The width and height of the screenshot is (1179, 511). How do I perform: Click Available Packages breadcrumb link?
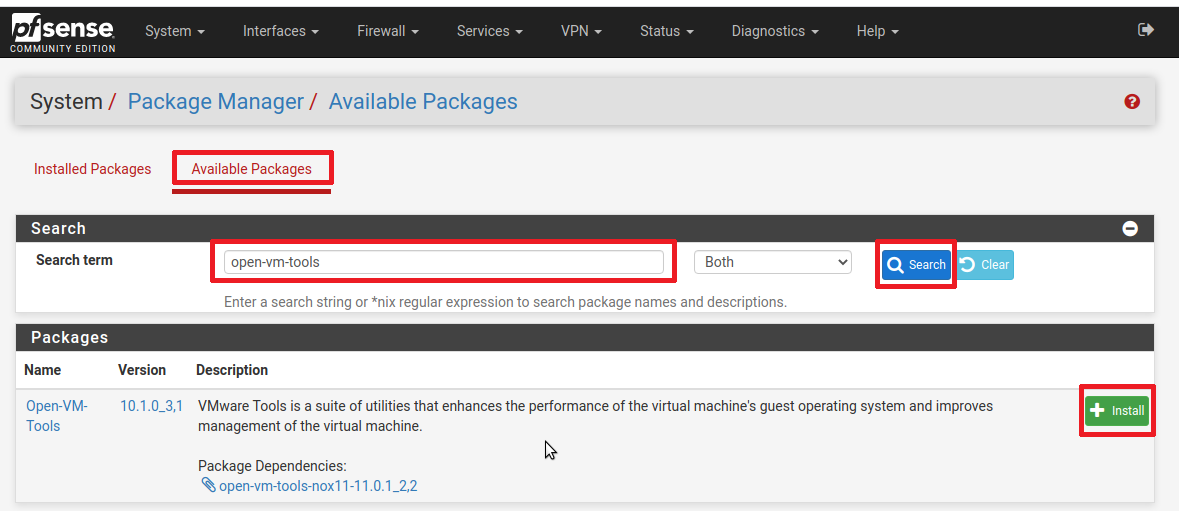[x=423, y=101]
